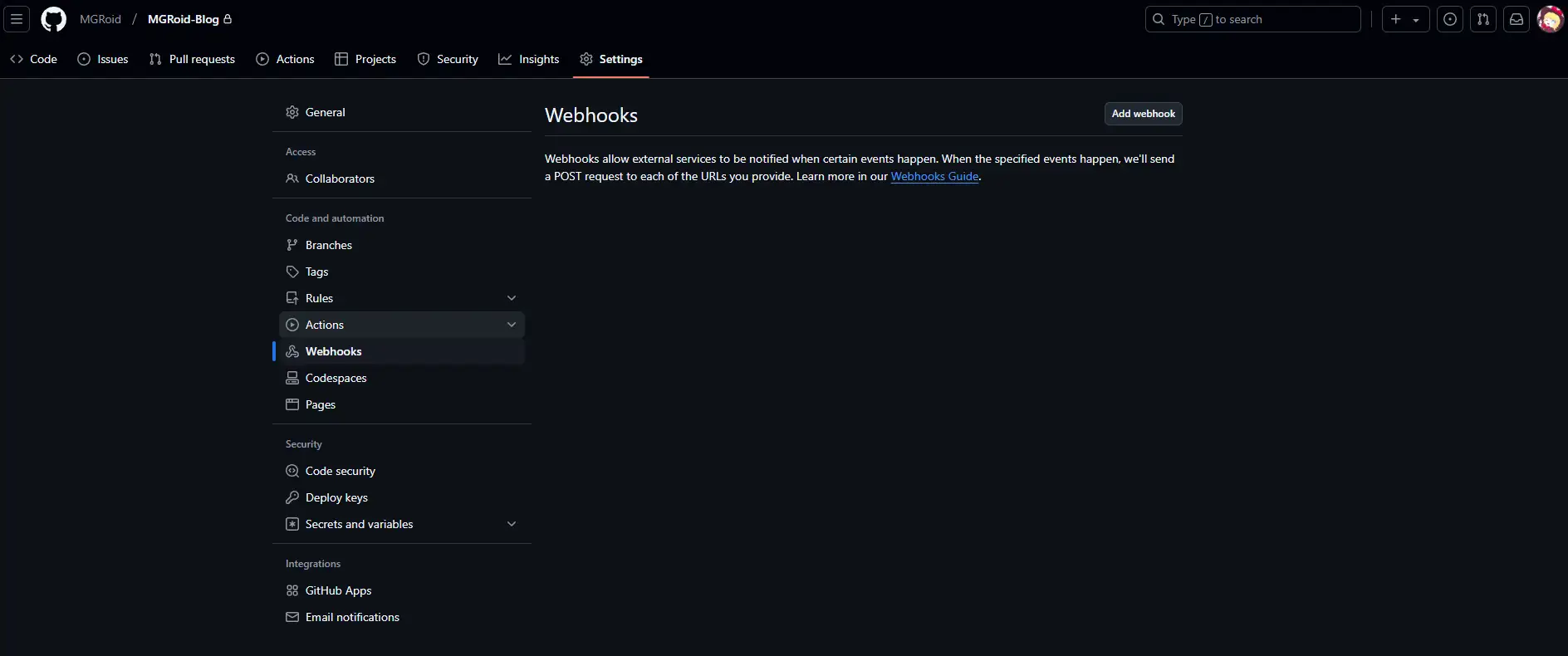Open MGRoid-Blog repository link
The height and width of the screenshot is (656, 1568).
click(x=184, y=19)
